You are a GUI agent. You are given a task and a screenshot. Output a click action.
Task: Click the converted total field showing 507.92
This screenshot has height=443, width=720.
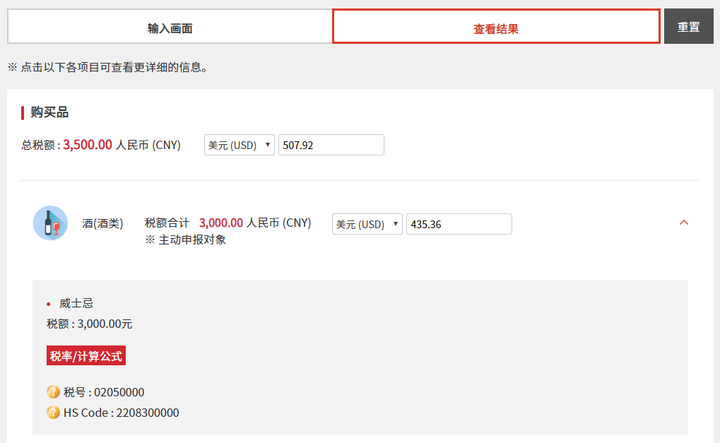tap(331, 145)
